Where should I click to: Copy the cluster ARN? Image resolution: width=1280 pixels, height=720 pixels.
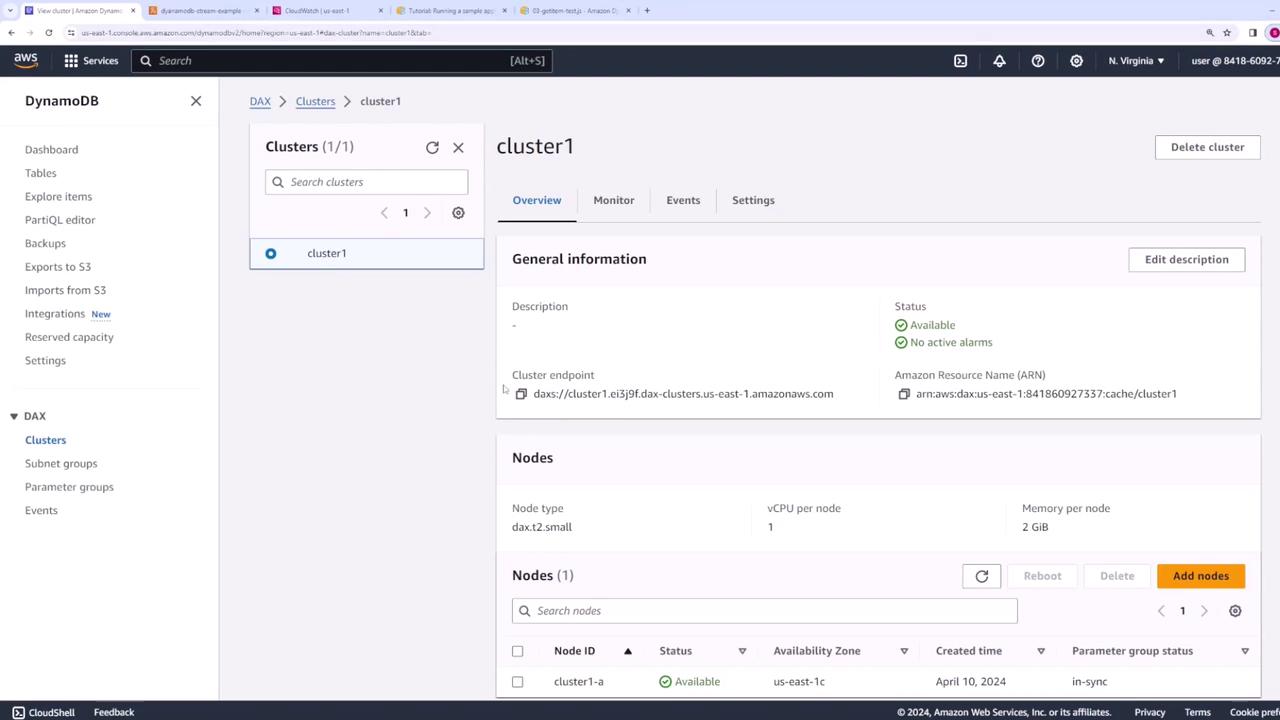click(904, 394)
